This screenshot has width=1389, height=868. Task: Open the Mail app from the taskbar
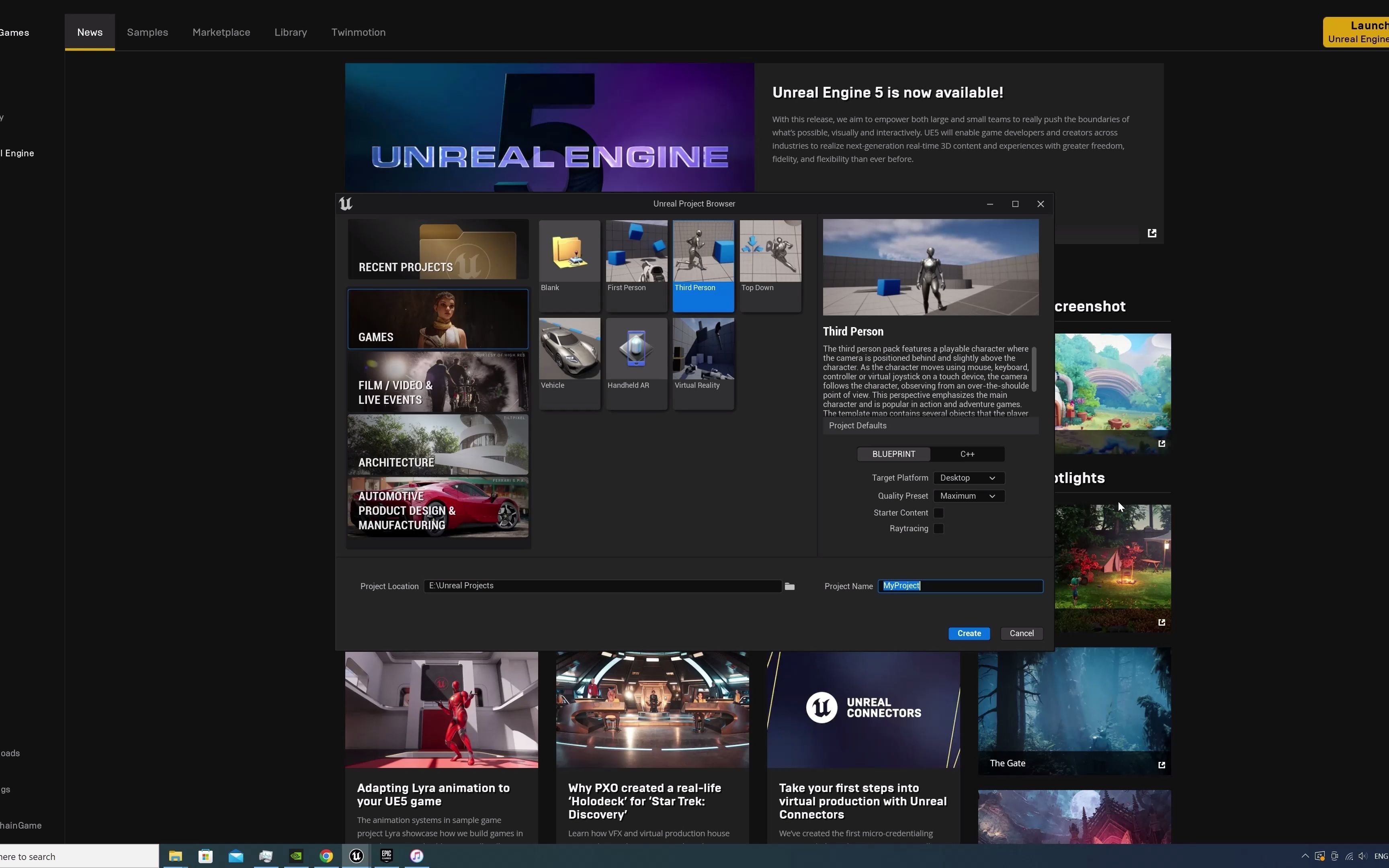[236, 856]
